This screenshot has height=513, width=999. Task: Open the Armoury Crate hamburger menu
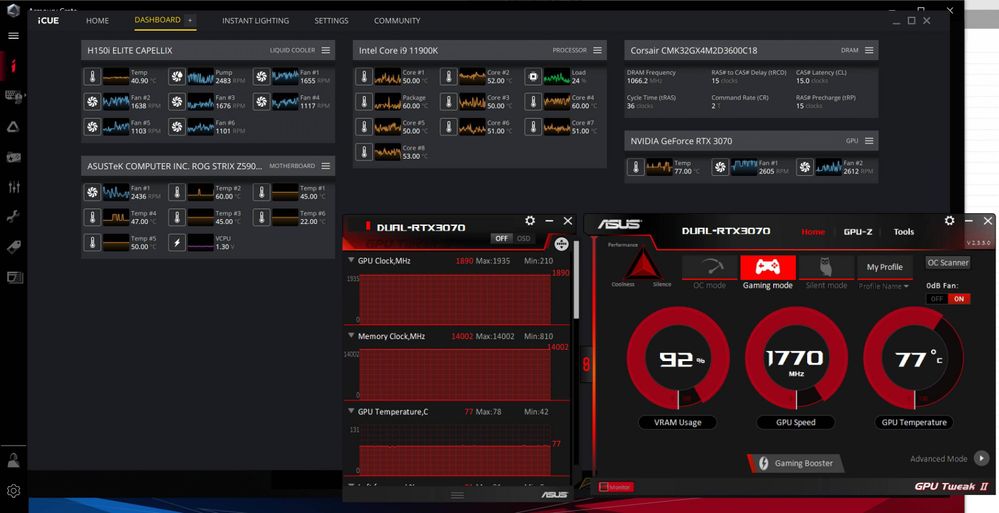(13, 36)
